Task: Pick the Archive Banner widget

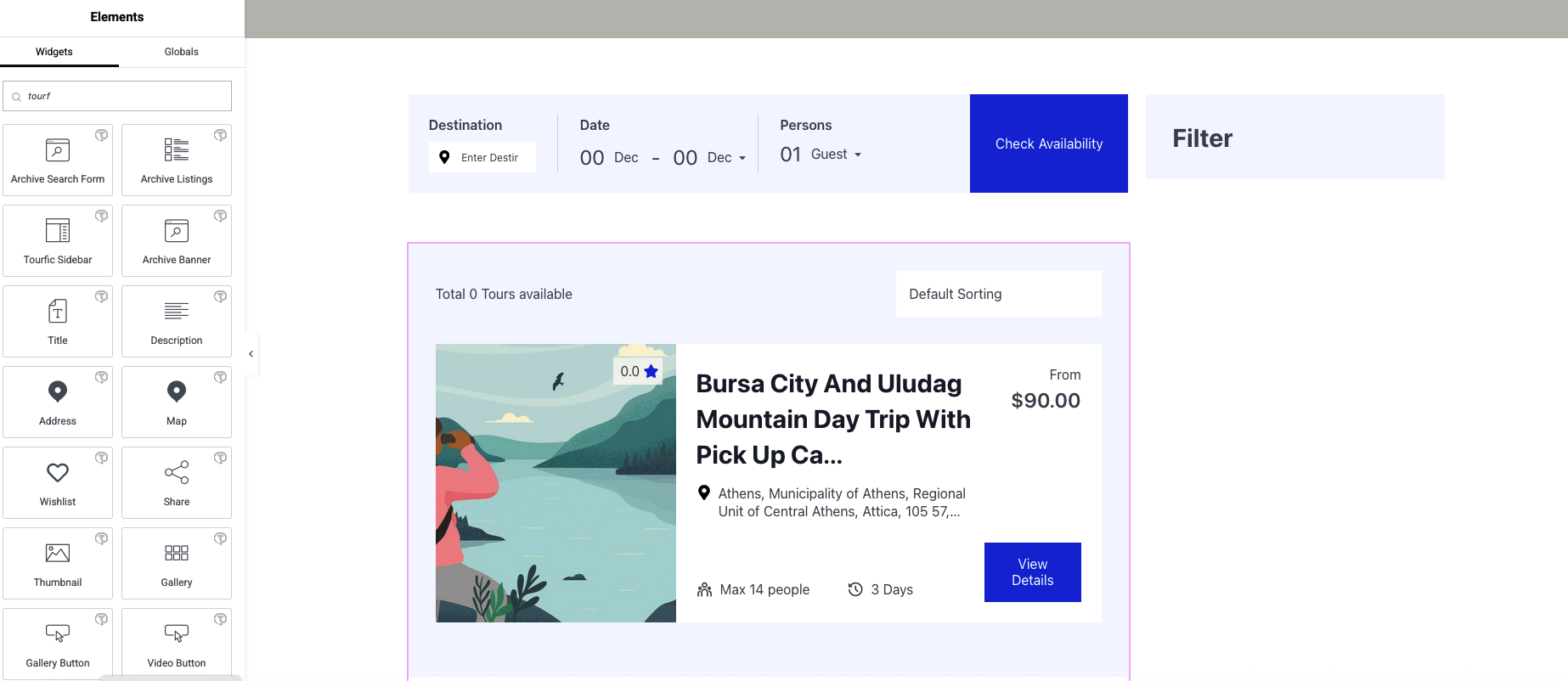Action: coord(177,240)
